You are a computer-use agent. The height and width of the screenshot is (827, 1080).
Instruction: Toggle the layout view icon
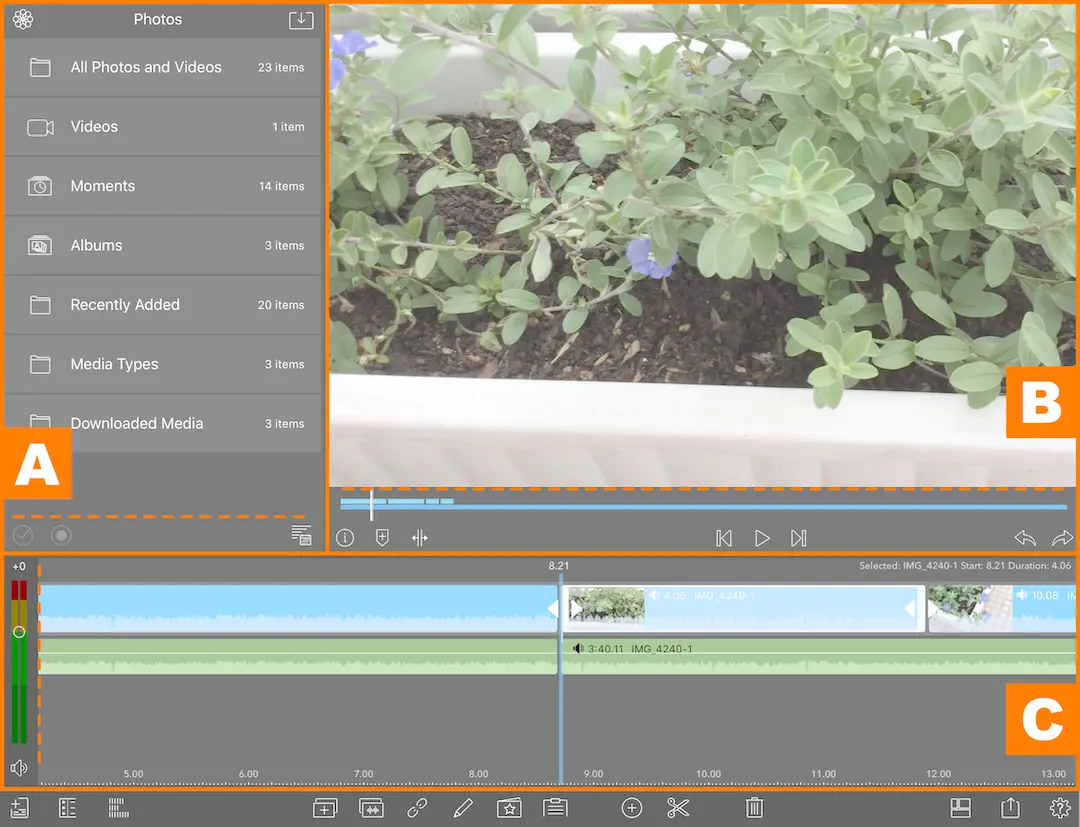pyautogui.click(x=960, y=808)
